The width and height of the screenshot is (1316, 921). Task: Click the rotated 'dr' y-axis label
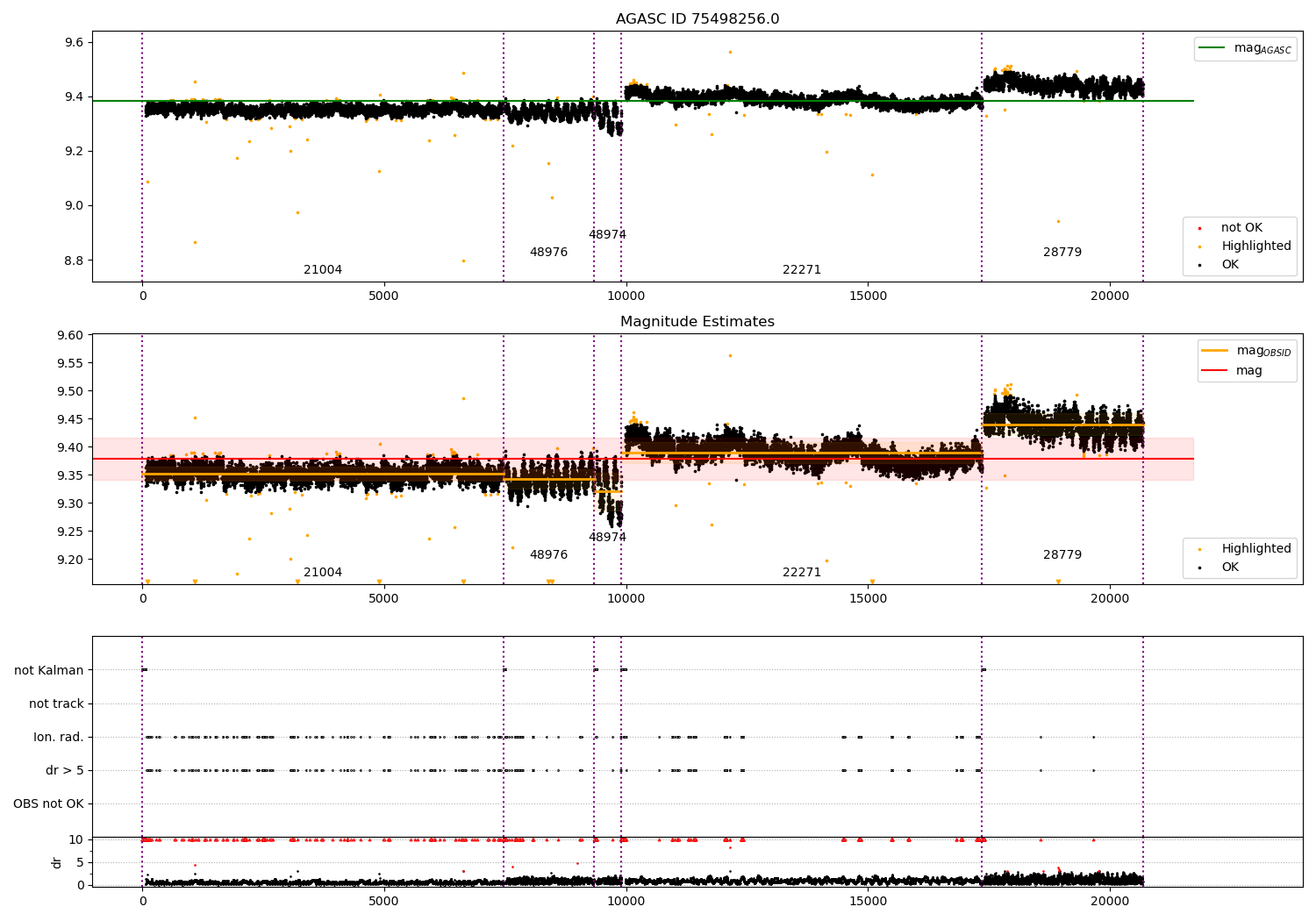click(56, 862)
